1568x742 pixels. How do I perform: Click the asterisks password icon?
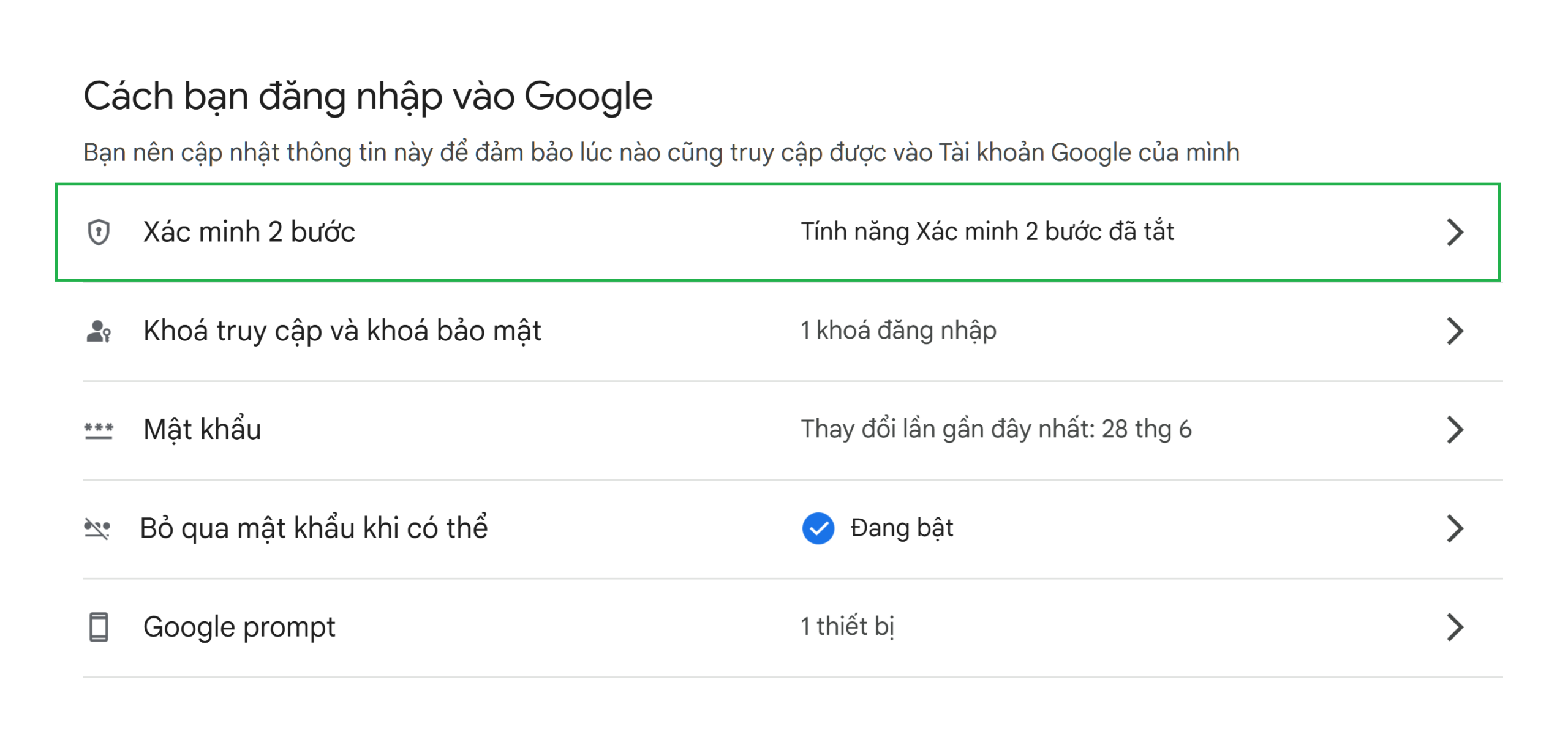[99, 430]
